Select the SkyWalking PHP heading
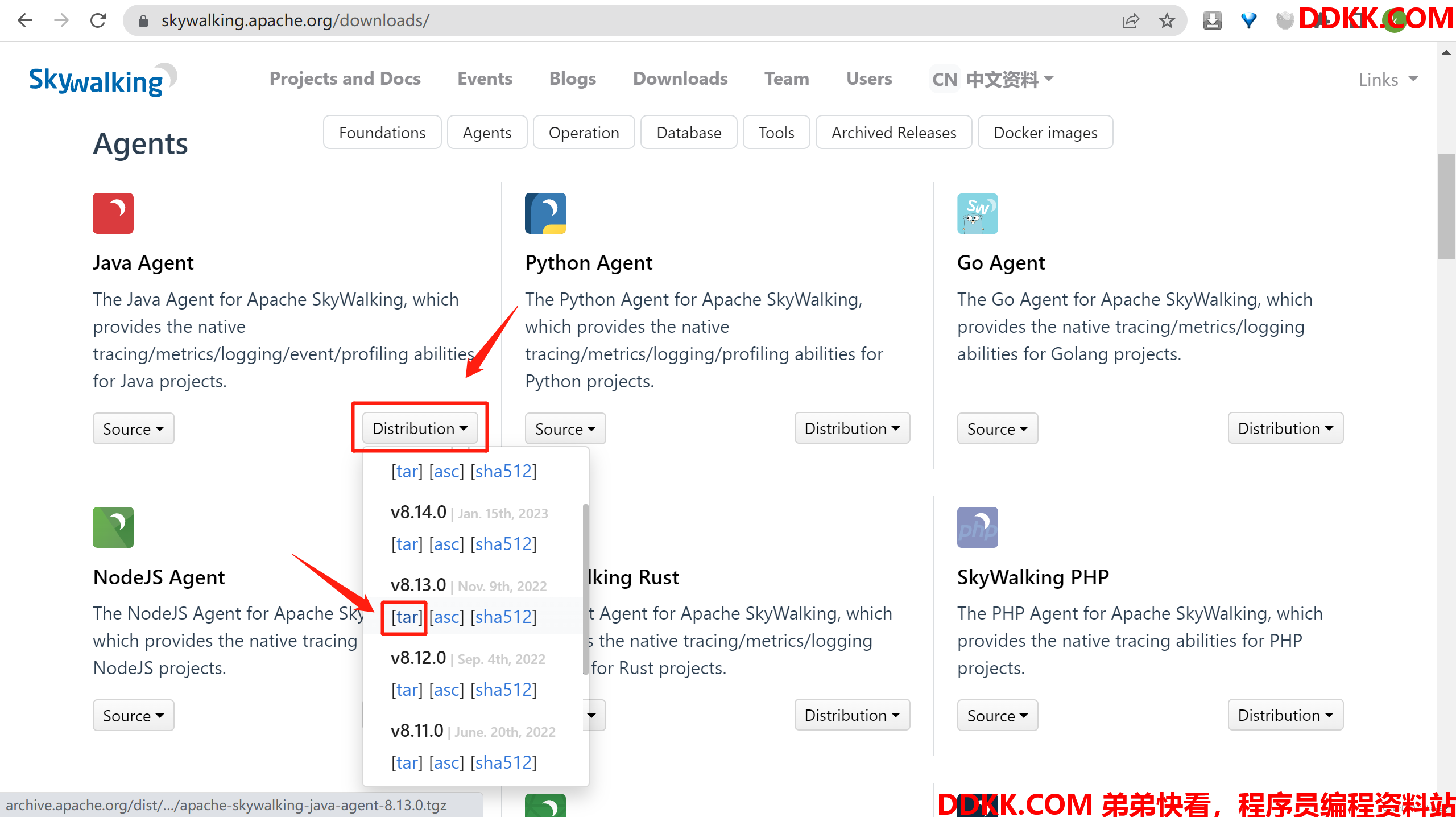Image resolution: width=1456 pixels, height=817 pixels. (x=1033, y=577)
